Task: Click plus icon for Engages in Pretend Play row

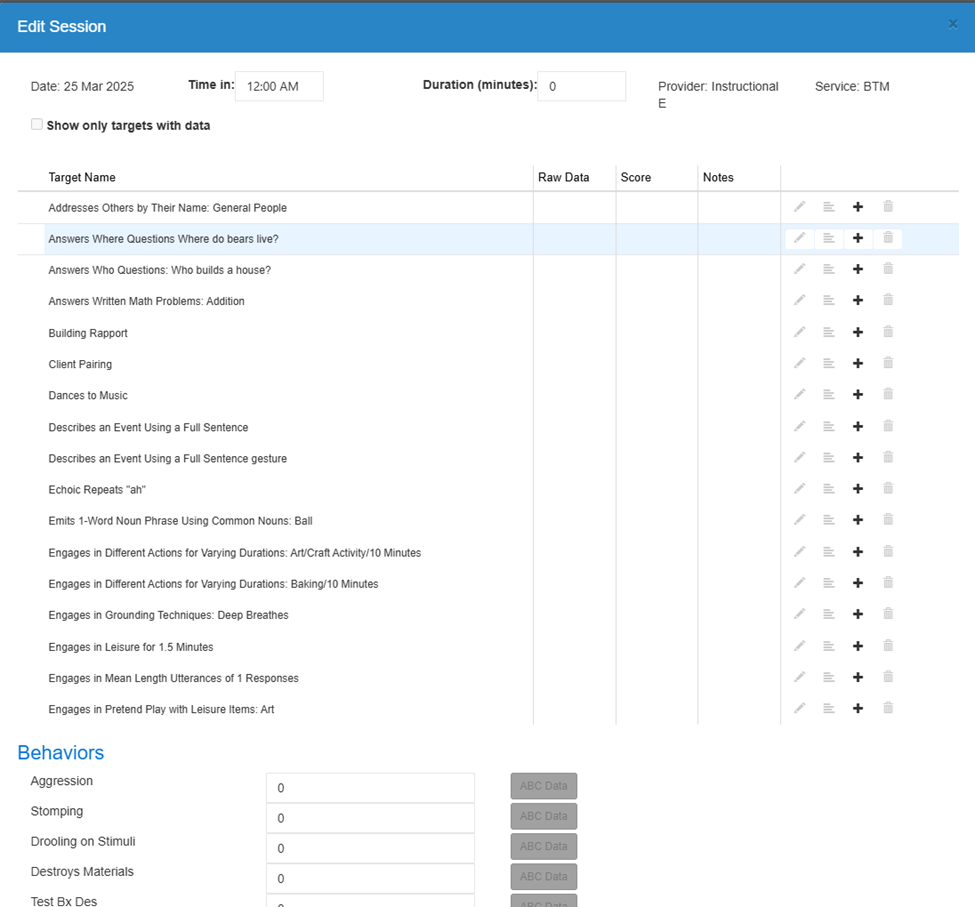Action: [858, 709]
